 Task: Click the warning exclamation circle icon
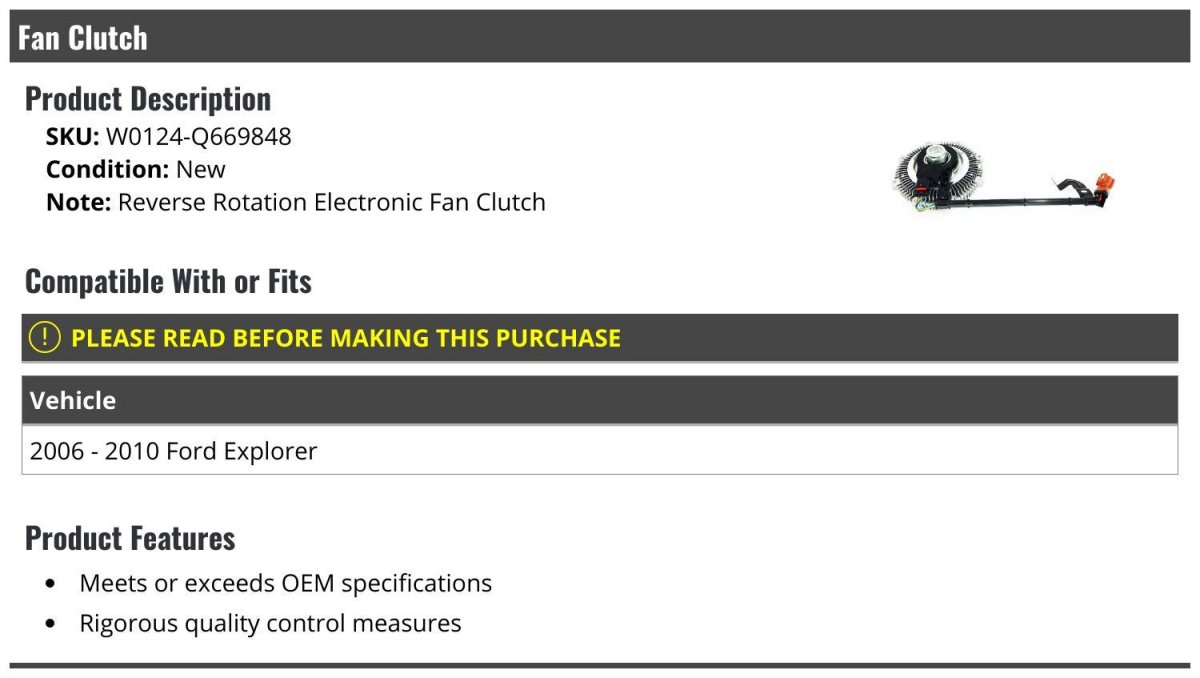click(45, 338)
